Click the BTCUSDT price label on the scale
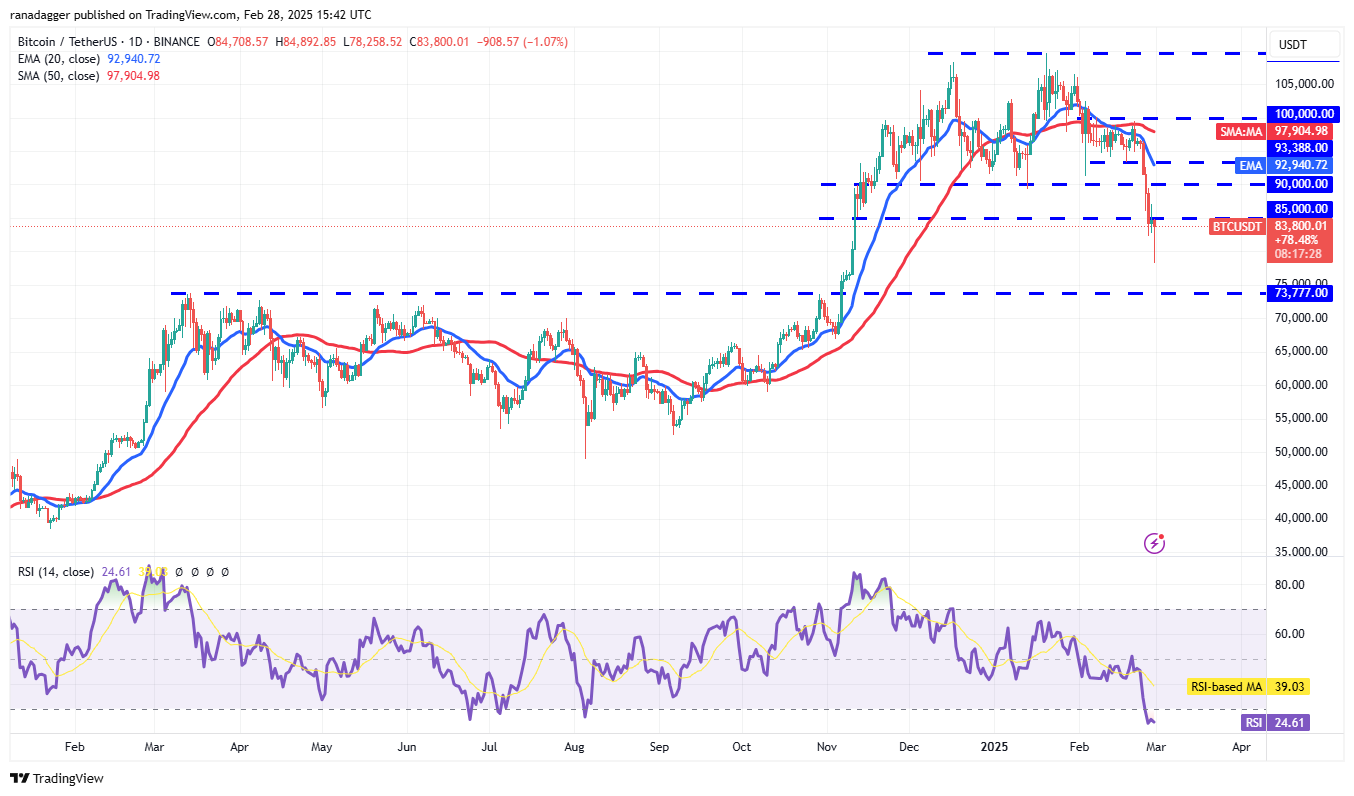The image size is (1354, 796). (1236, 227)
